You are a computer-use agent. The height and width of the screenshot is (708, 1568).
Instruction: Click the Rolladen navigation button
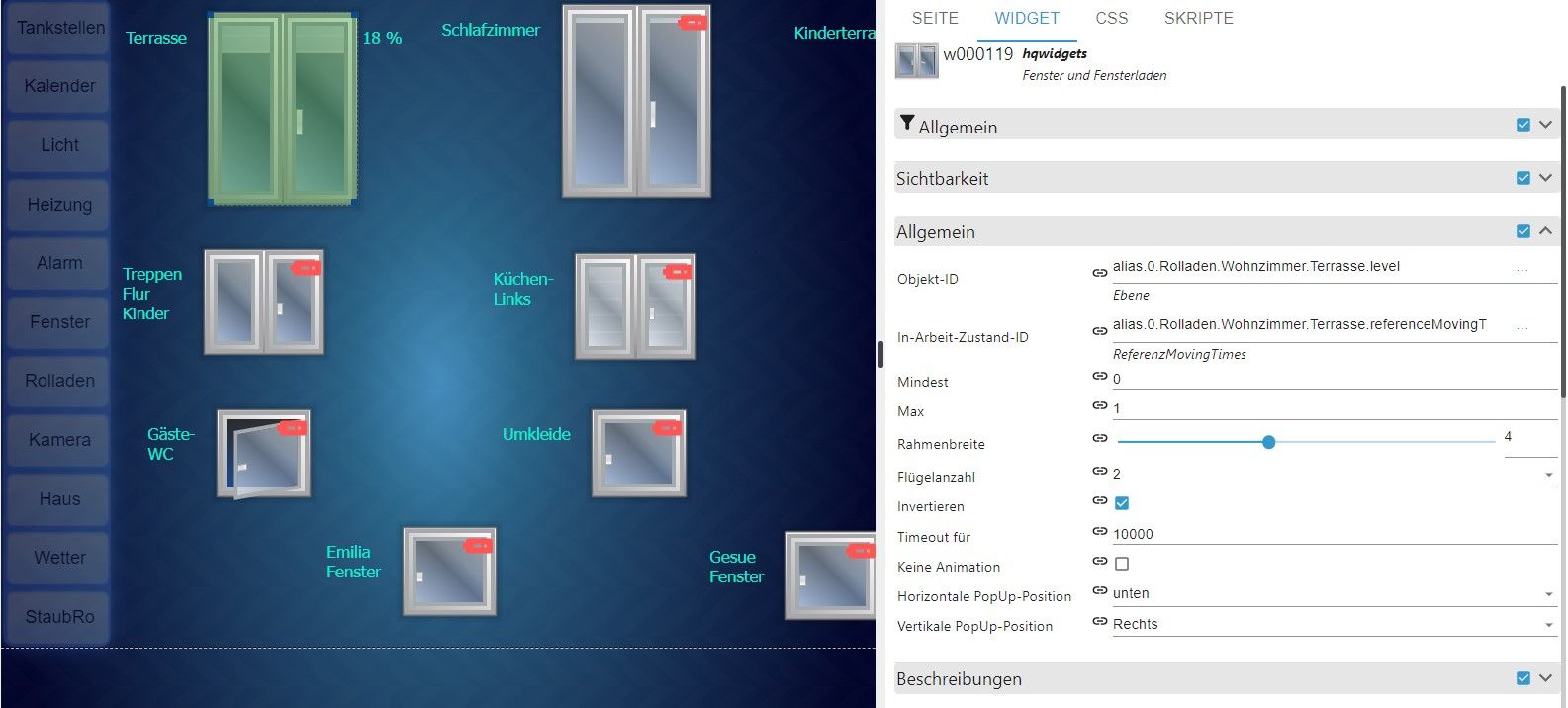click(59, 381)
